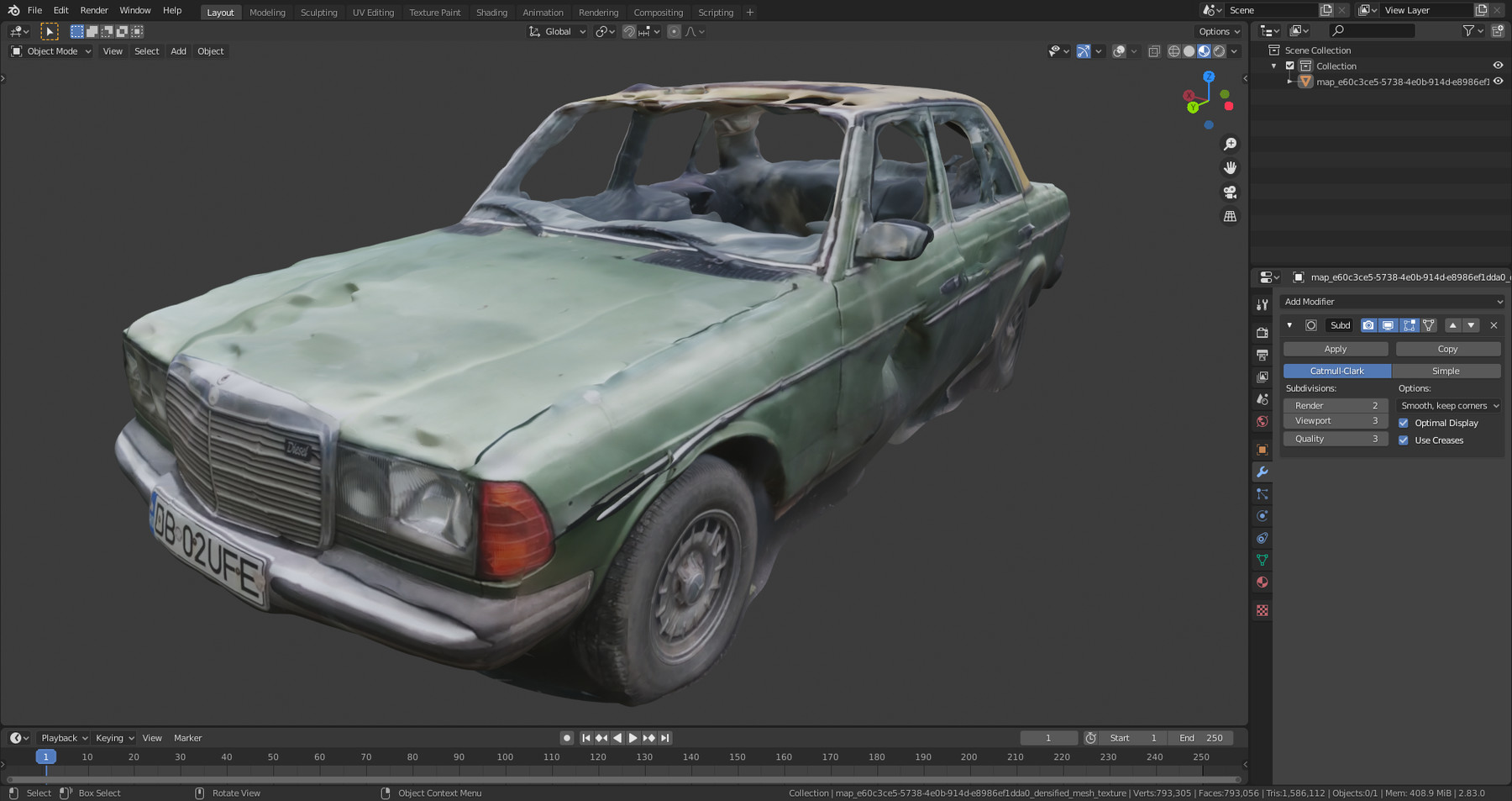Select the Modifier Properties wrench icon

(x=1262, y=472)
